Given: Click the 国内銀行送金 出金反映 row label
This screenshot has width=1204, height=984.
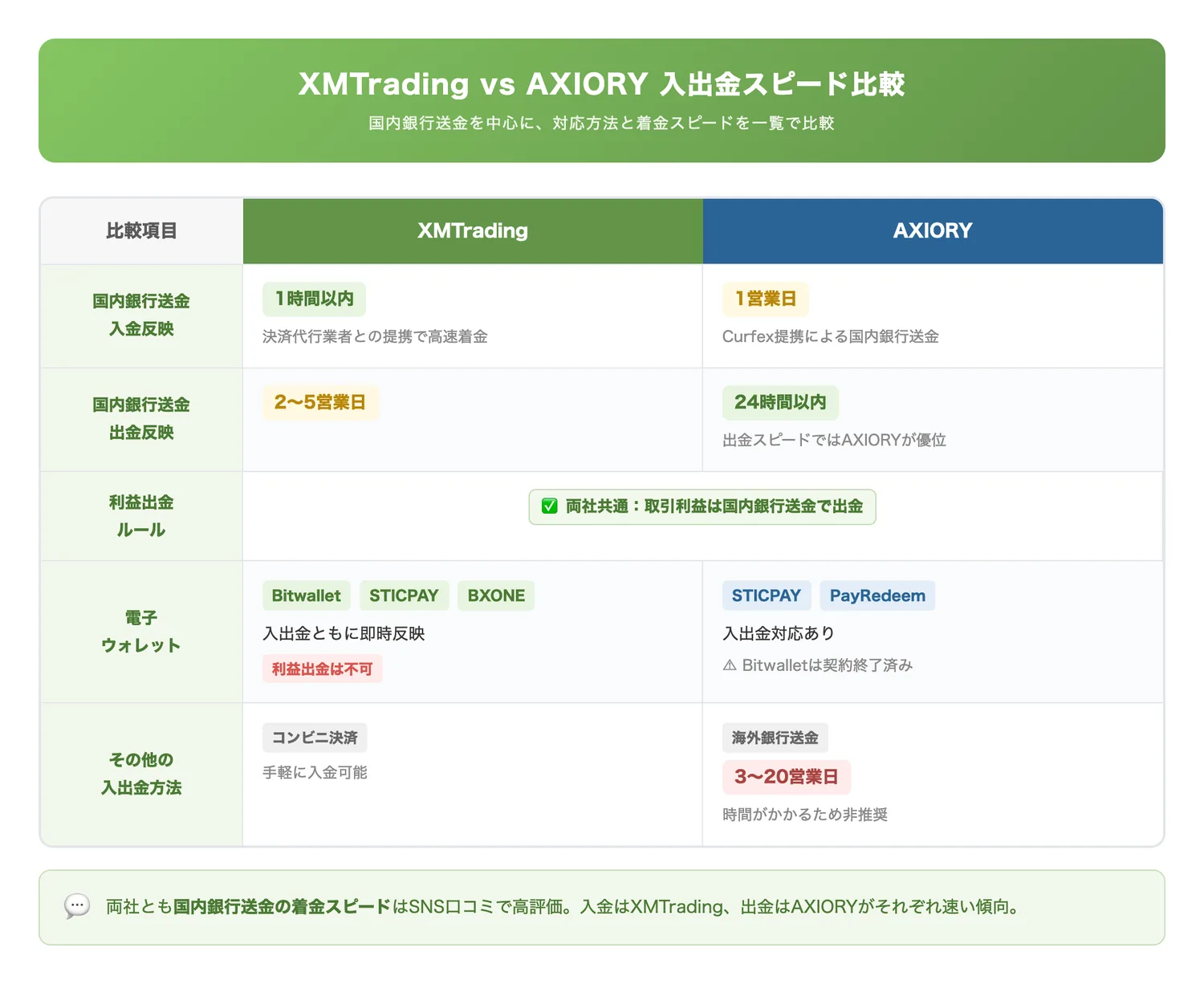Looking at the screenshot, I should tap(141, 418).
